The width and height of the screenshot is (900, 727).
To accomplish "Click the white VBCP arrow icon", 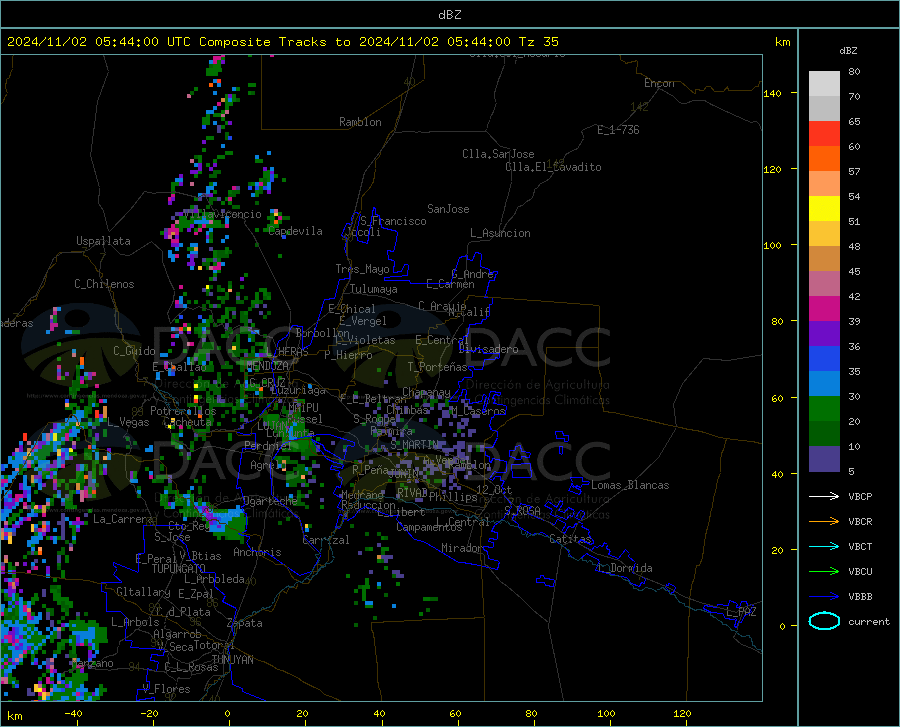I will pyautogui.click(x=824, y=496).
